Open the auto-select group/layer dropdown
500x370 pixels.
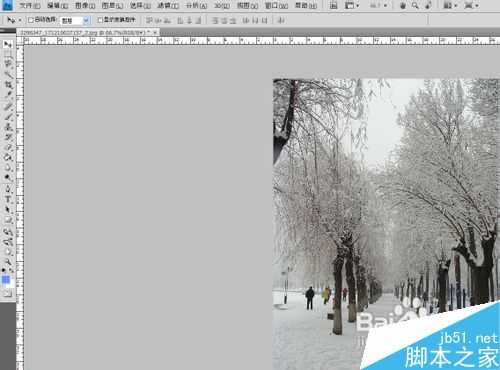(75, 21)
